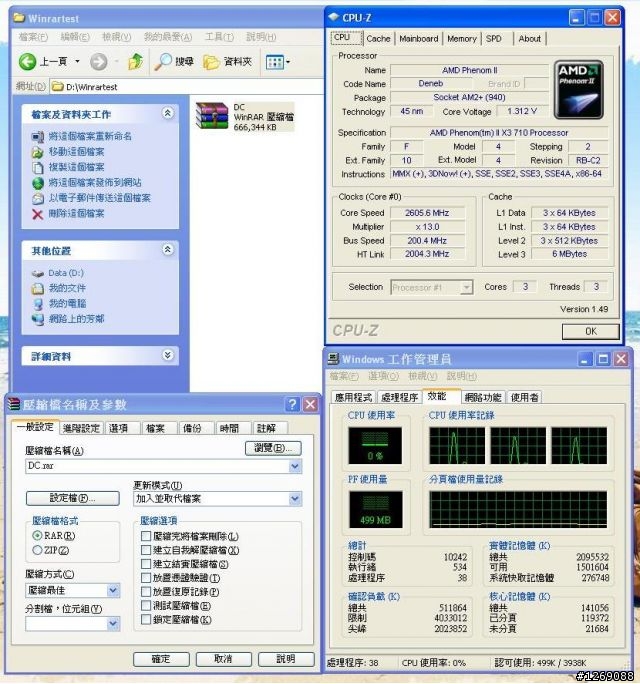The height and width of the screenshot is (684, 640).
Task: Go up one folder with Up icon
Action: click(x=135, y=62)
